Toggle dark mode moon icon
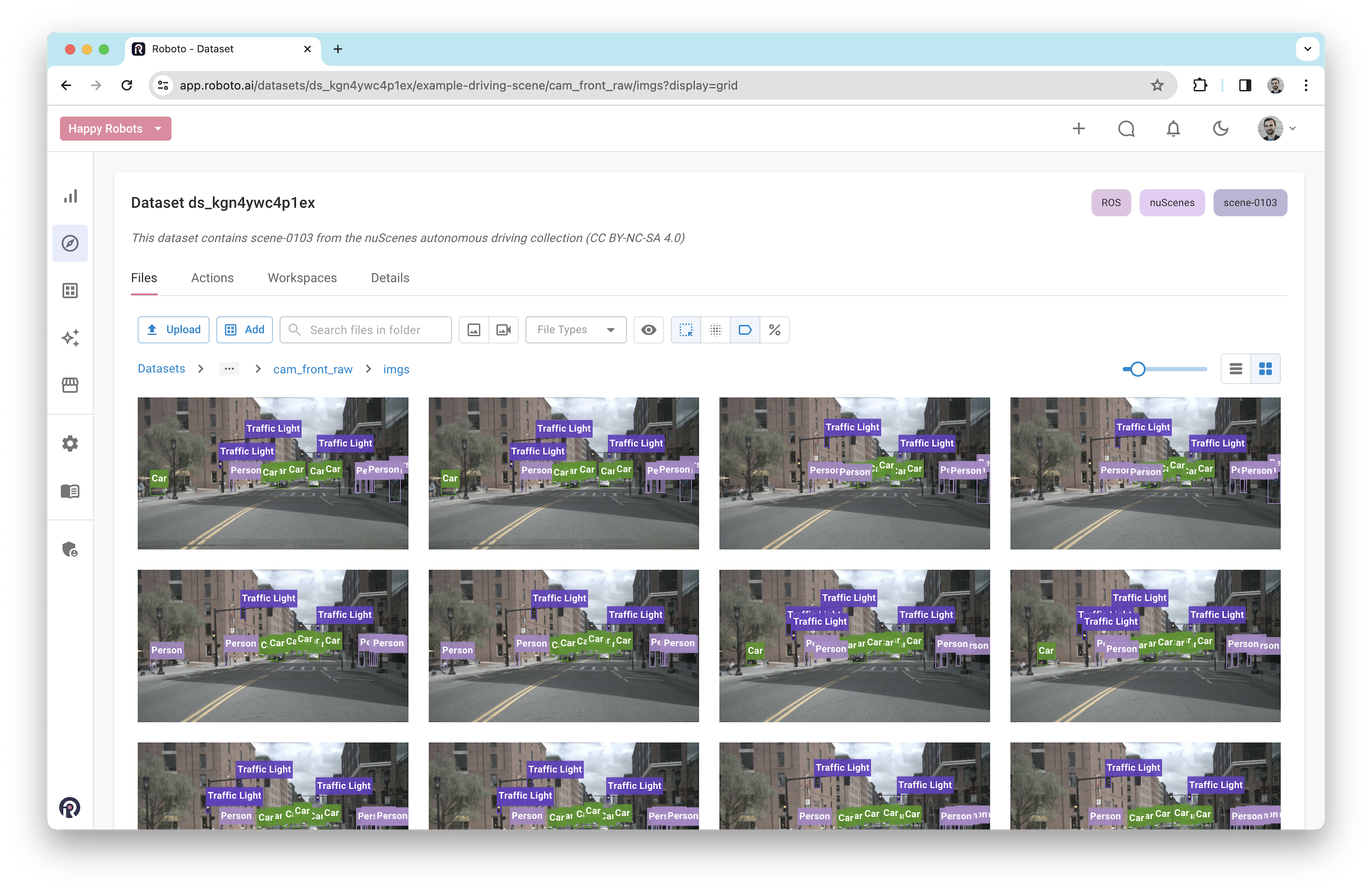The width and height of the screenshot is (1372, 892). pyautogui.click(x=1221, y=128)
